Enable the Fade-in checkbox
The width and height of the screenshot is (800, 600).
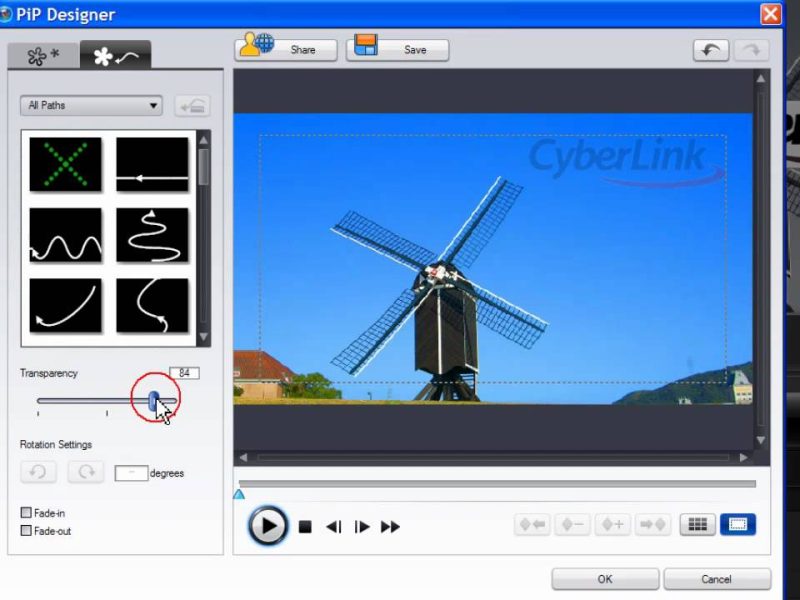click(26, 512)
